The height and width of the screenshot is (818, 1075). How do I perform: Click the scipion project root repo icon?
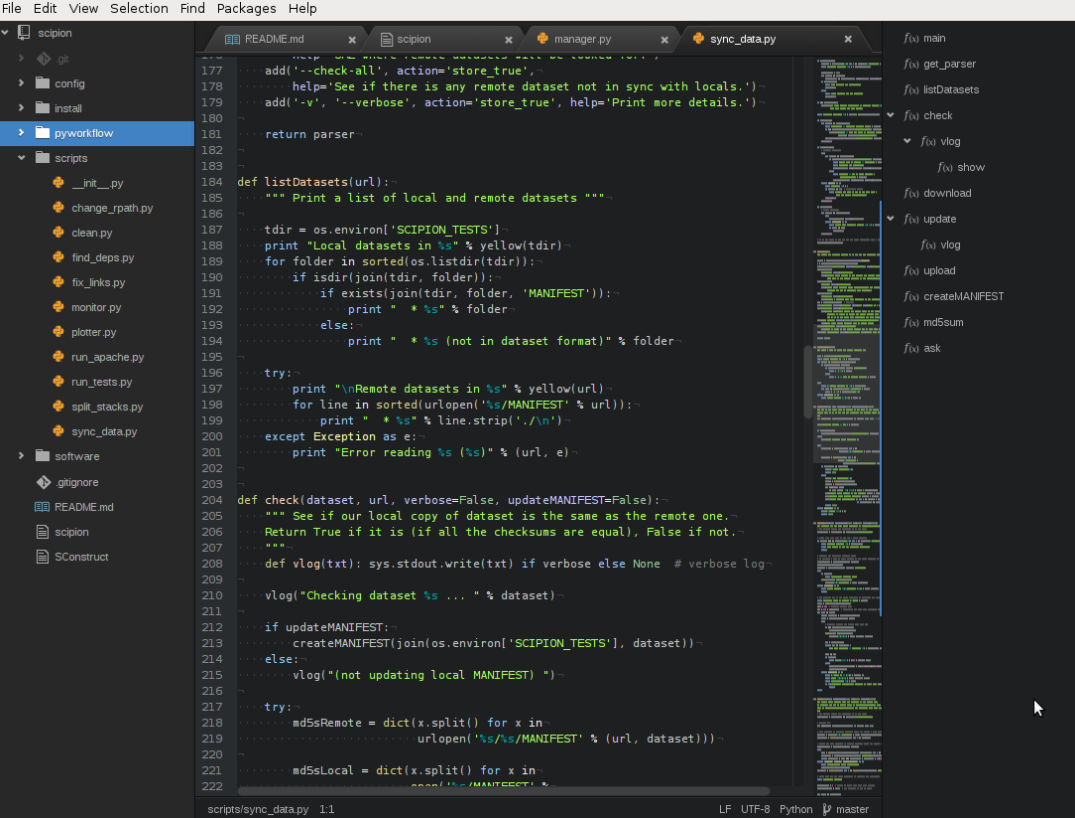tap(24, 32)
